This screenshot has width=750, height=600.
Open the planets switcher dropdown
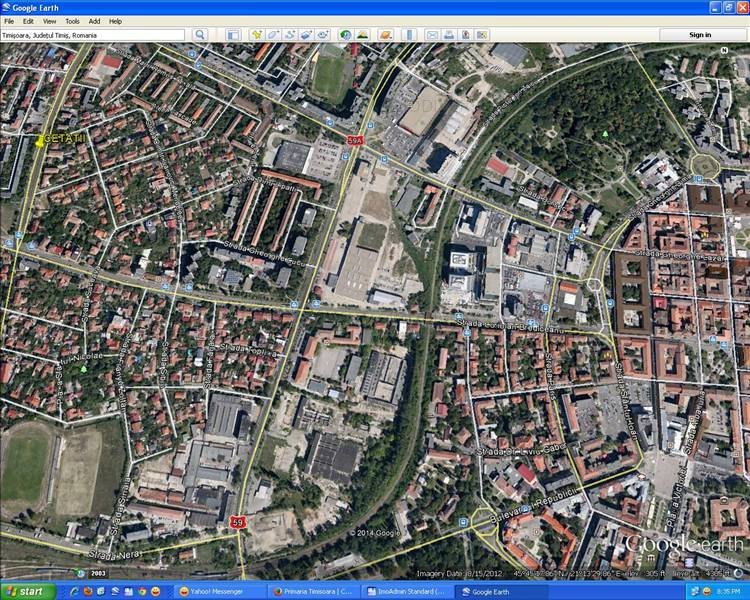click(x=385, y=35)
